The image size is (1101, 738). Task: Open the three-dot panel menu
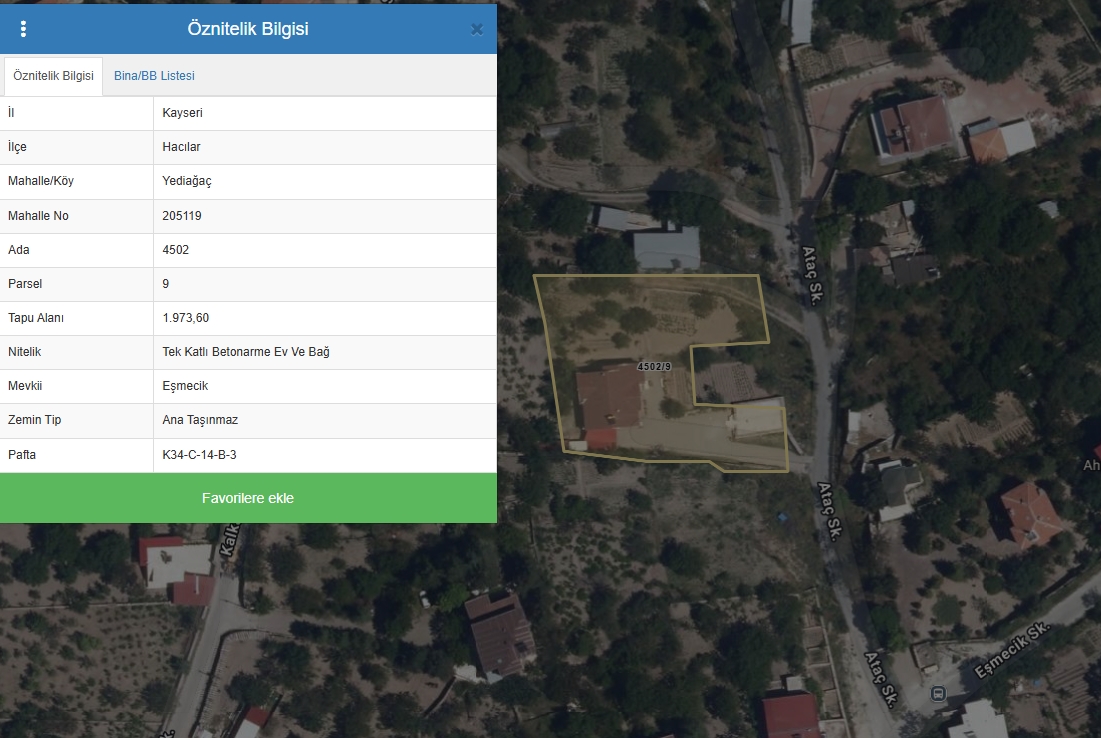(23, 29)
